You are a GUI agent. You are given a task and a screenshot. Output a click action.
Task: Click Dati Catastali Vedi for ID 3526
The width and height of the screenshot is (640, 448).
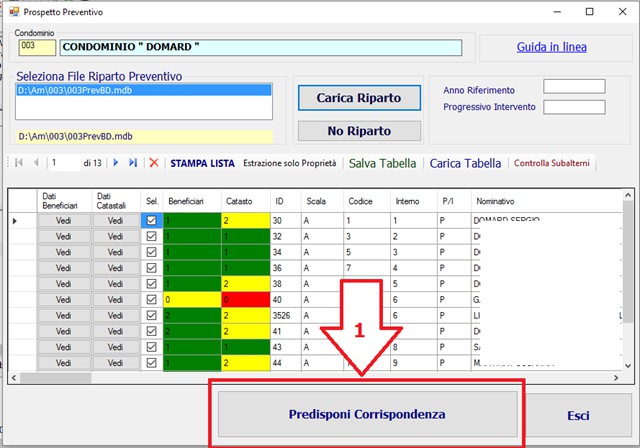(x=116, y=315)
